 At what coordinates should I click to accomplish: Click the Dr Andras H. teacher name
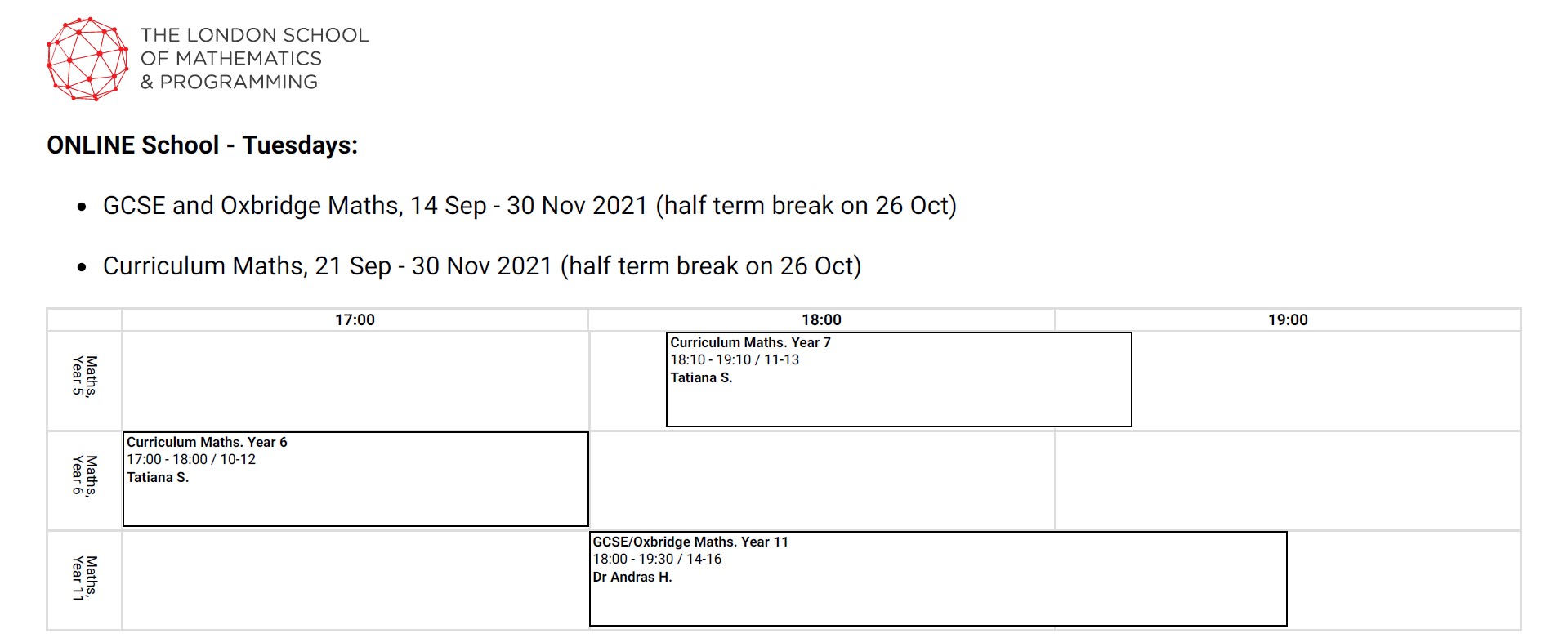[632, 577]
